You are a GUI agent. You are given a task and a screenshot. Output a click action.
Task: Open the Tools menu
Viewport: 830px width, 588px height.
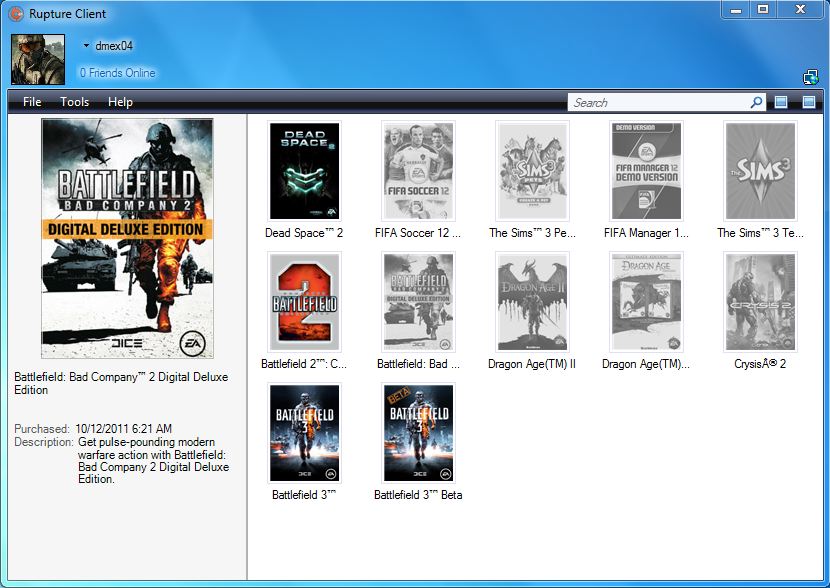74,102
